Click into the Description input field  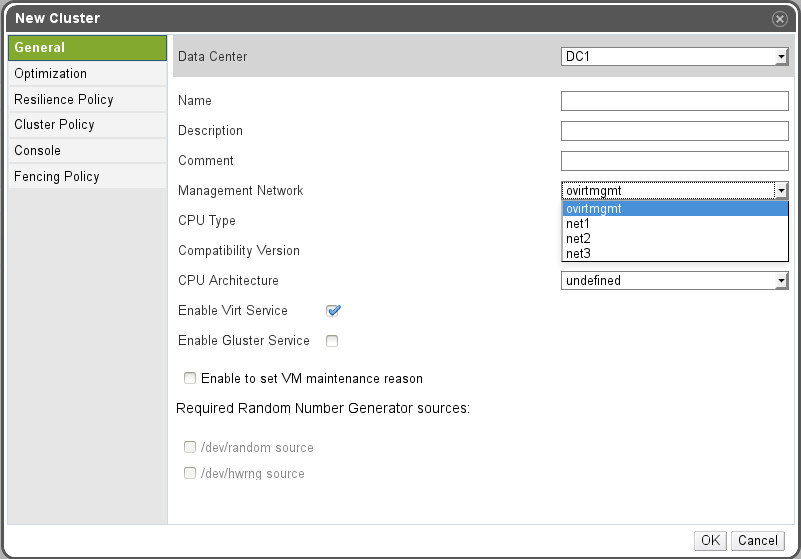coord(675,131)
